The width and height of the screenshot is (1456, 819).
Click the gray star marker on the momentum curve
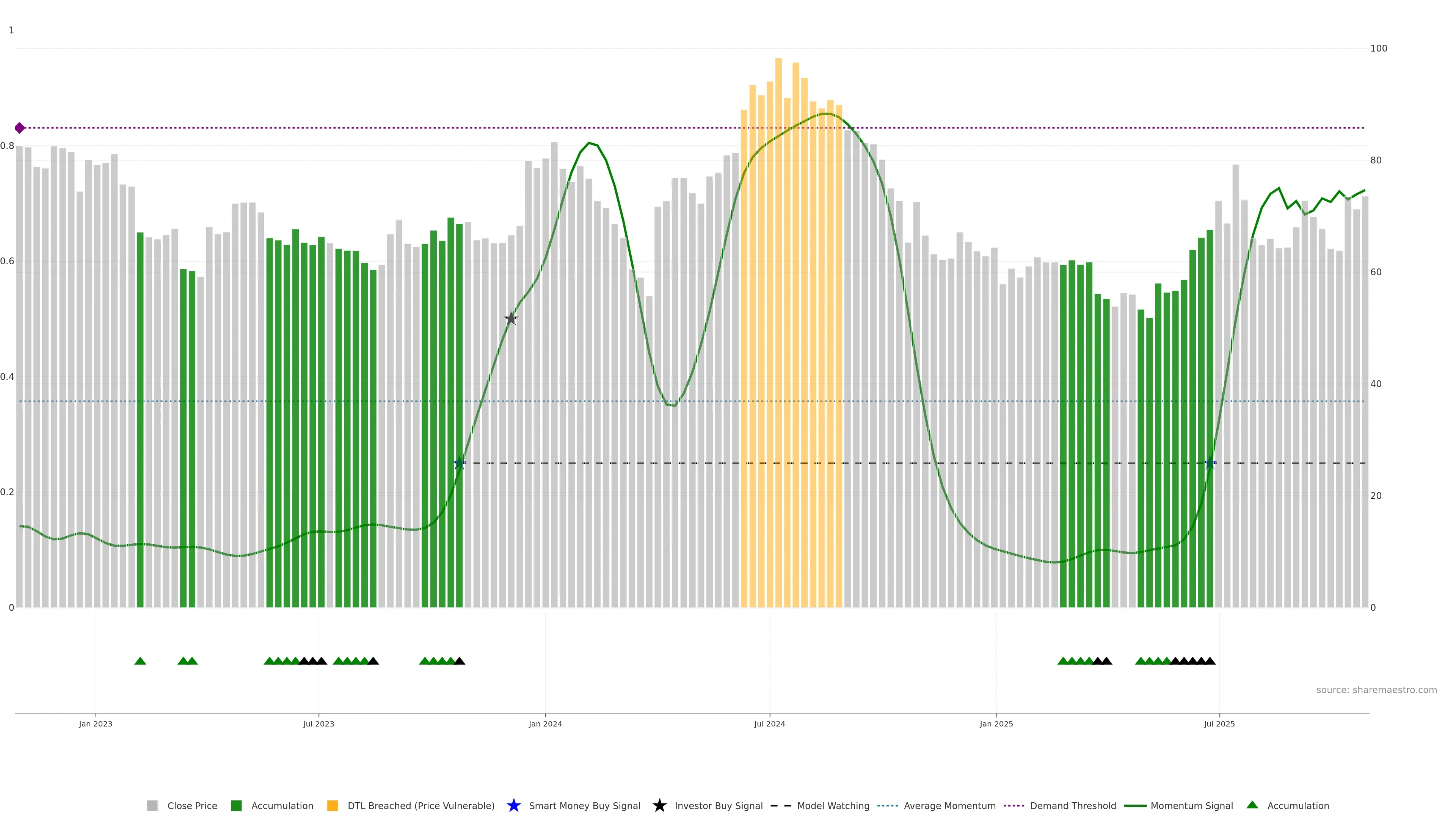tap(511, 318)
